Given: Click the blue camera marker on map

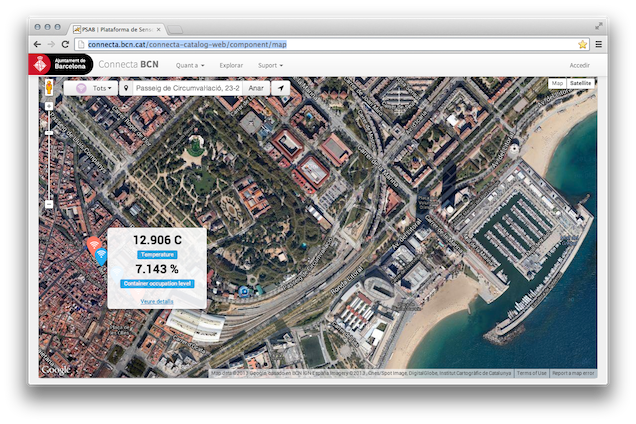Looking at the screenshot, I should click(243, 292).
